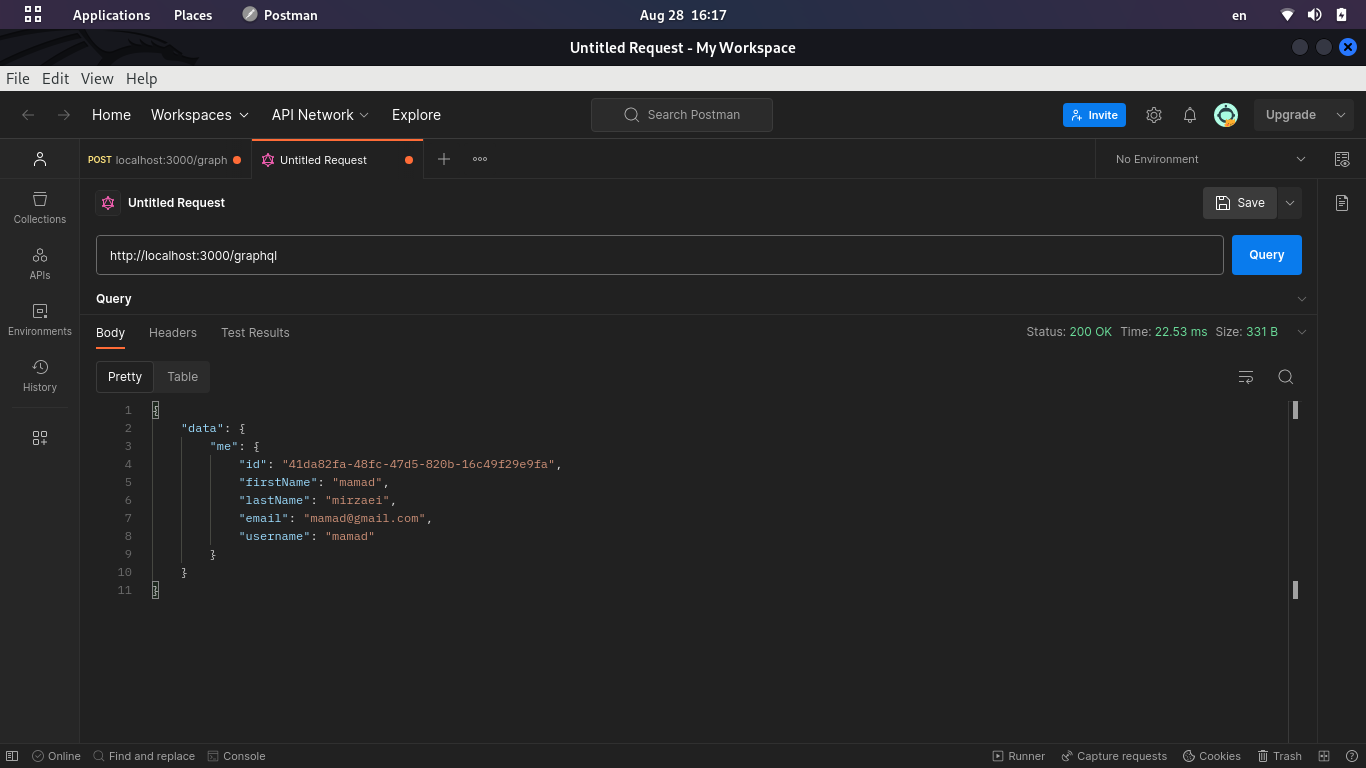
Task: Open the environment quick look icon
Action: [1342, 159]
